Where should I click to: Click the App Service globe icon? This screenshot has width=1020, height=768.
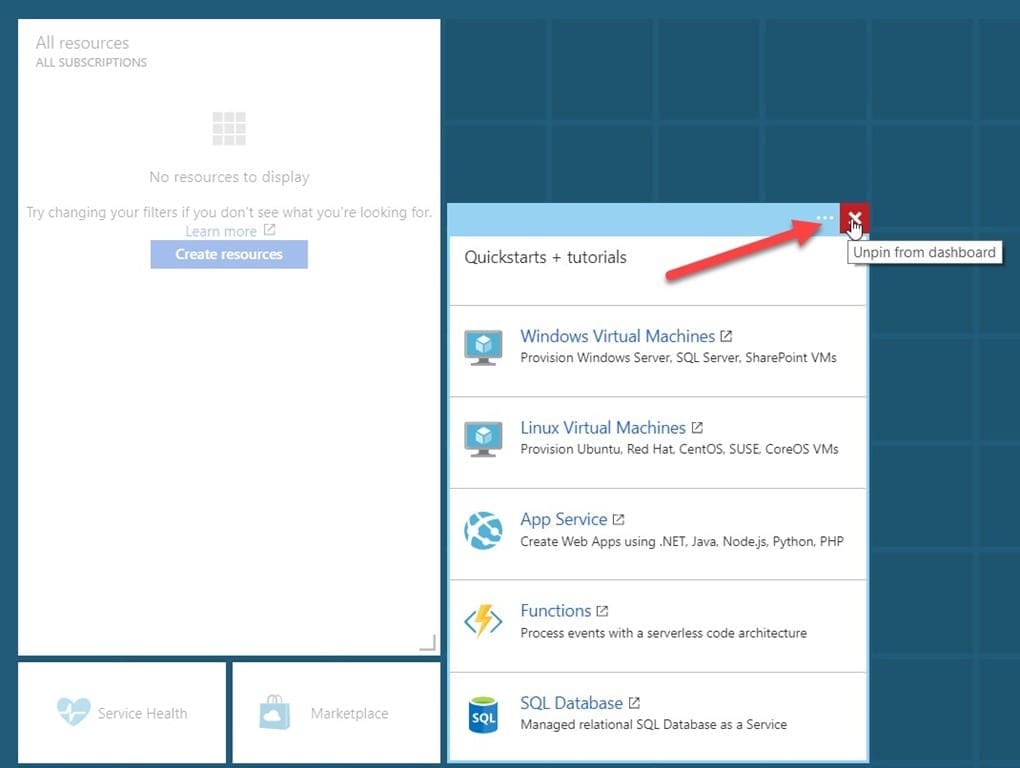pos(483,531)
